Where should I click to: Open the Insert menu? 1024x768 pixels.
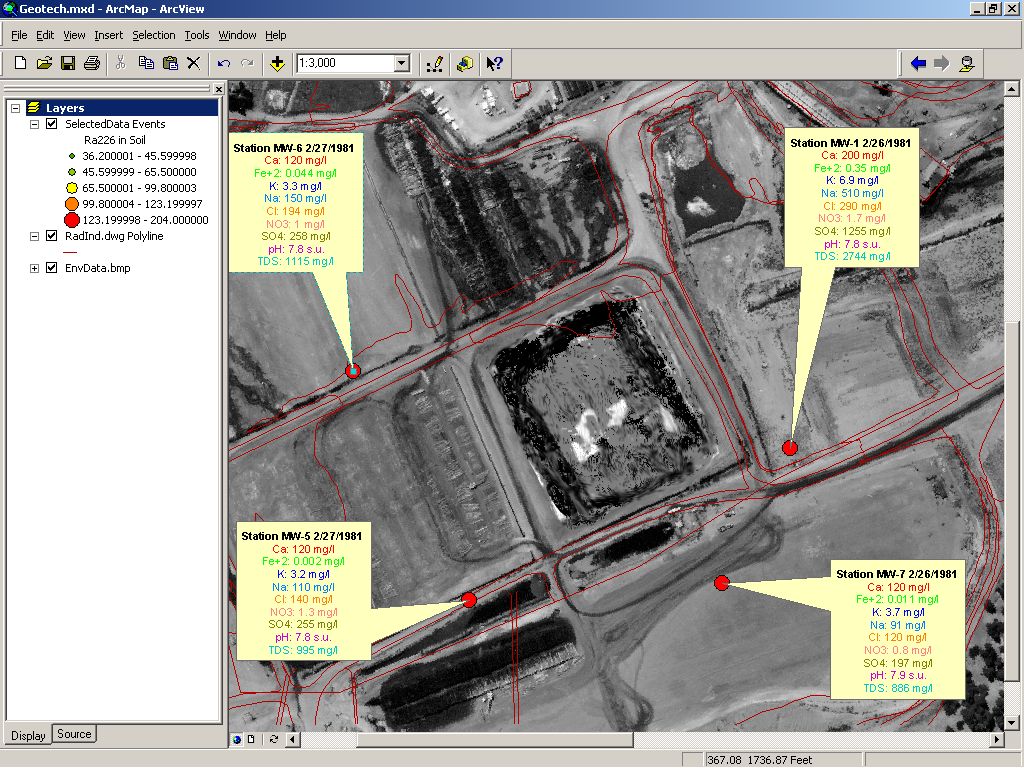[x=108, y=35]
